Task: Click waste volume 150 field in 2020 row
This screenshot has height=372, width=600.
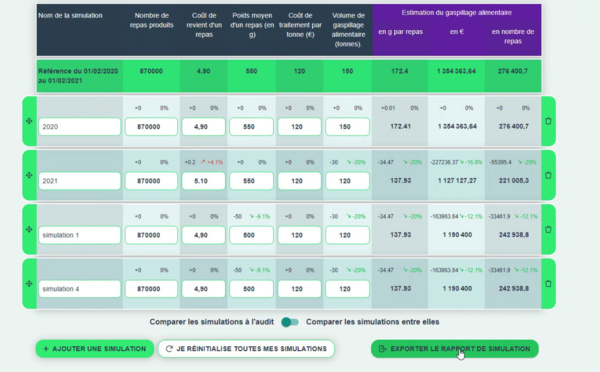Action: tap(347, 127)
